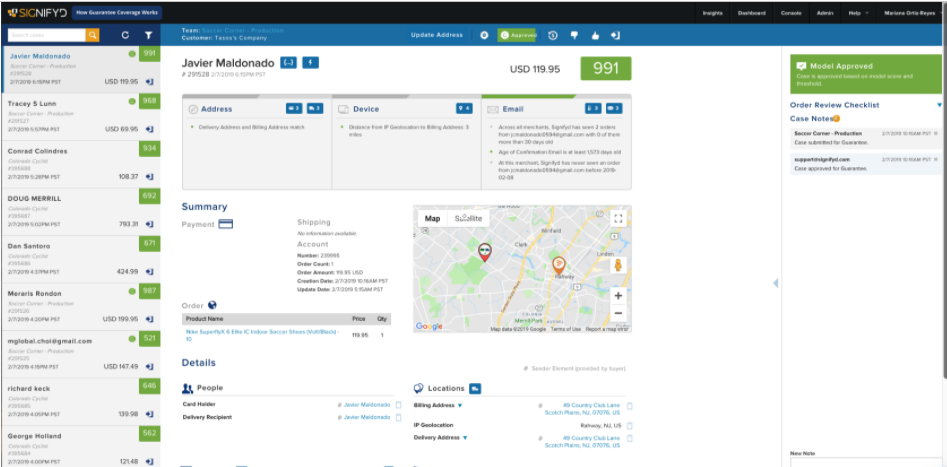Go to the Console page
The width and height of the screenshot is (947, 467).
click(791, 13)
